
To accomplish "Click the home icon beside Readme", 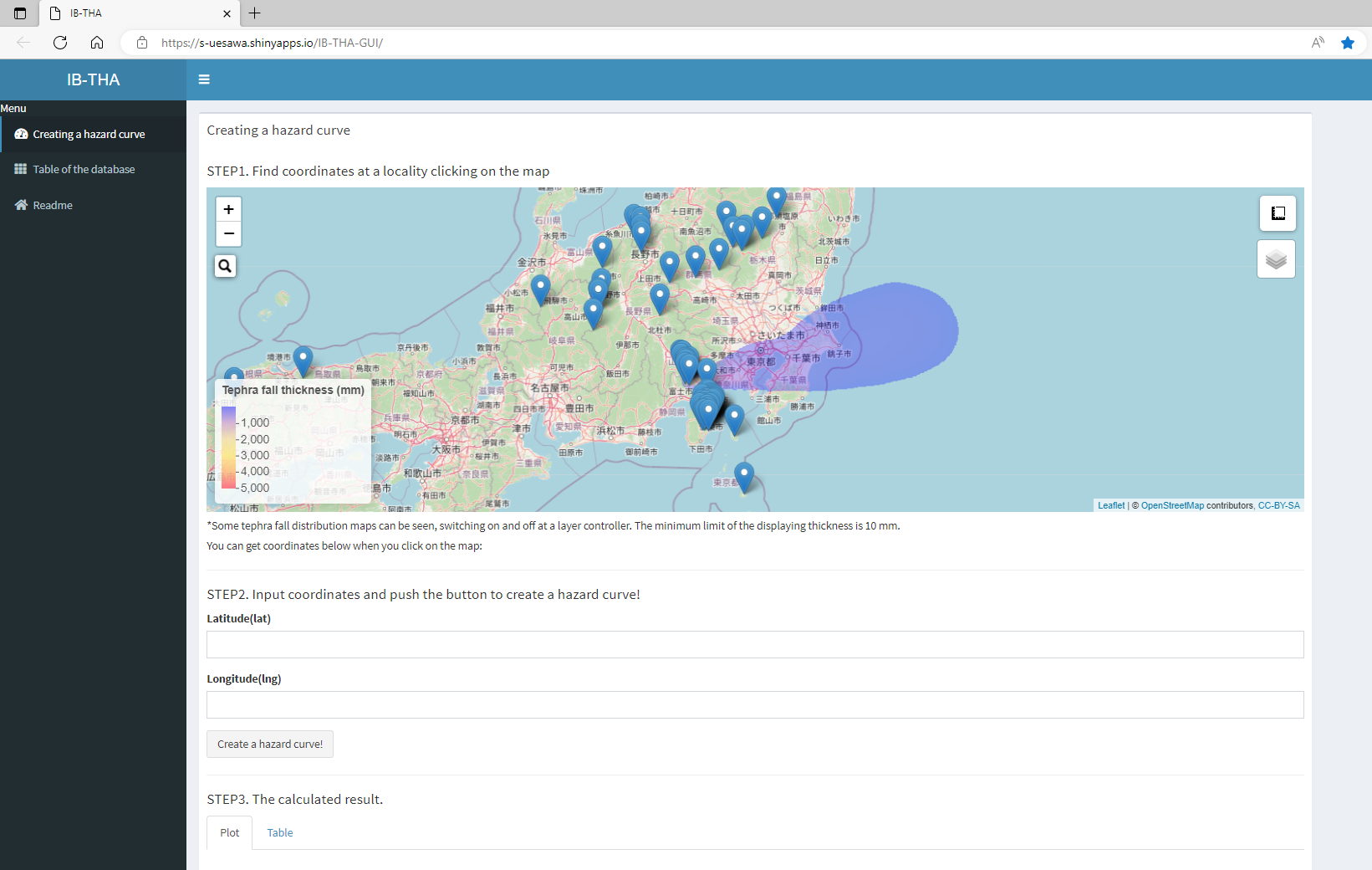I will point(19,204).
